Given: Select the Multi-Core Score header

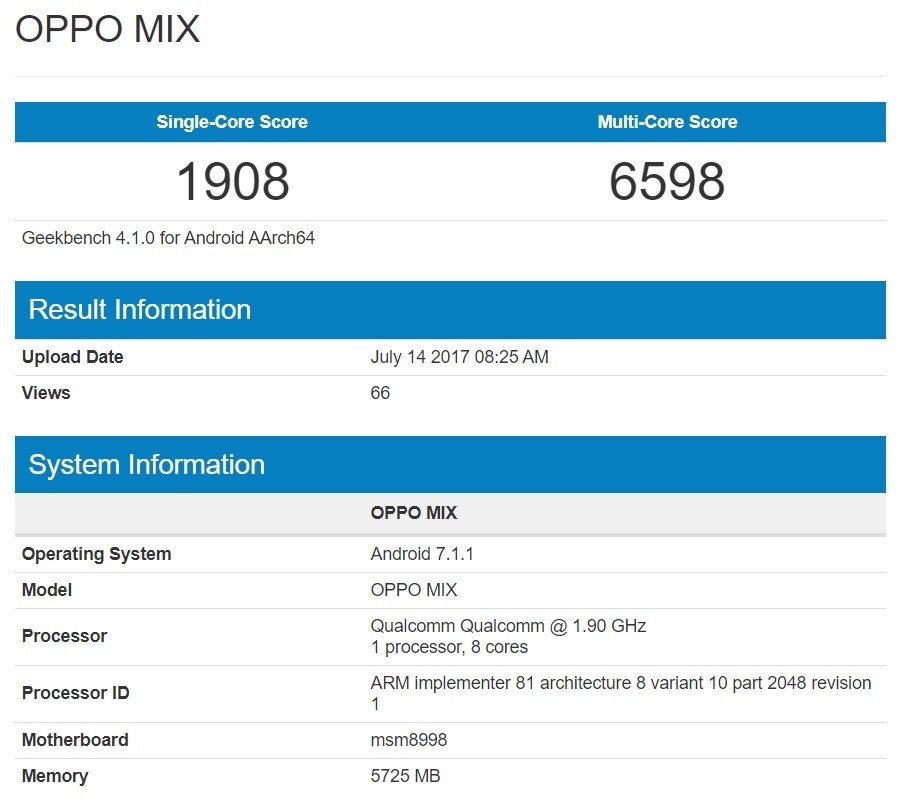Looking at the screenshot, I should click(667, 122).
